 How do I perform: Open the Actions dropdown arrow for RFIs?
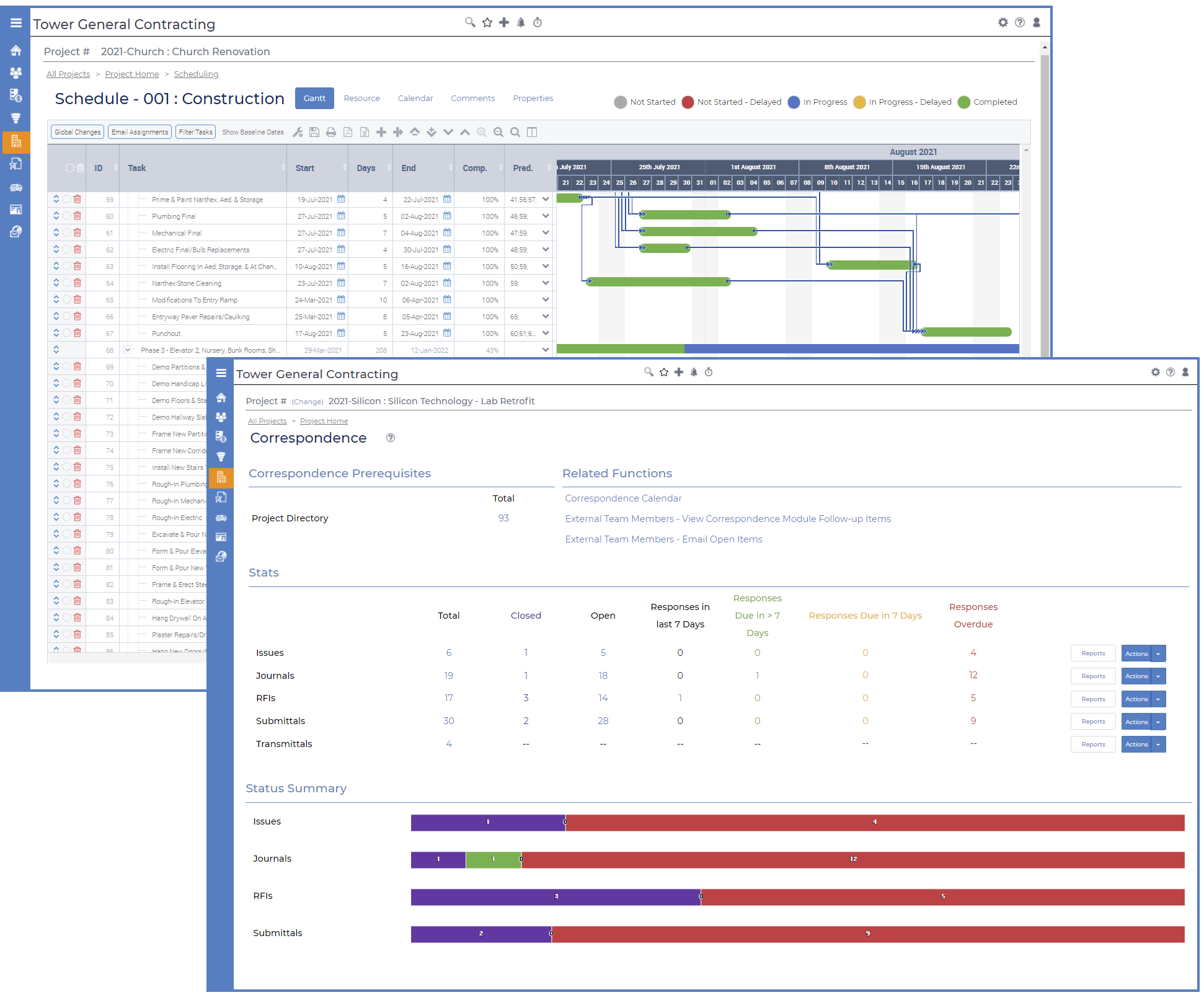pos(1158,699)
